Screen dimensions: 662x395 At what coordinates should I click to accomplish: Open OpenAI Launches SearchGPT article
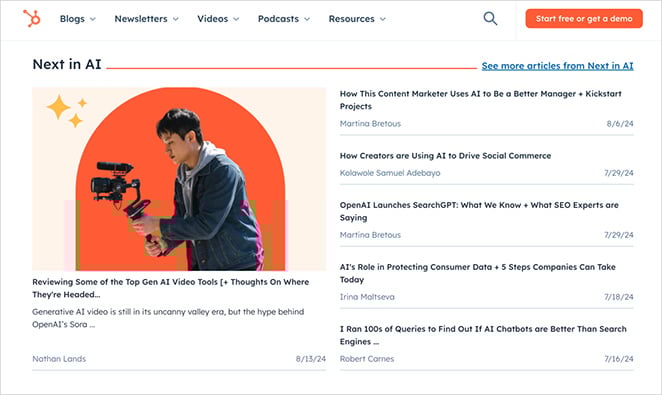(x=479, y=211)
